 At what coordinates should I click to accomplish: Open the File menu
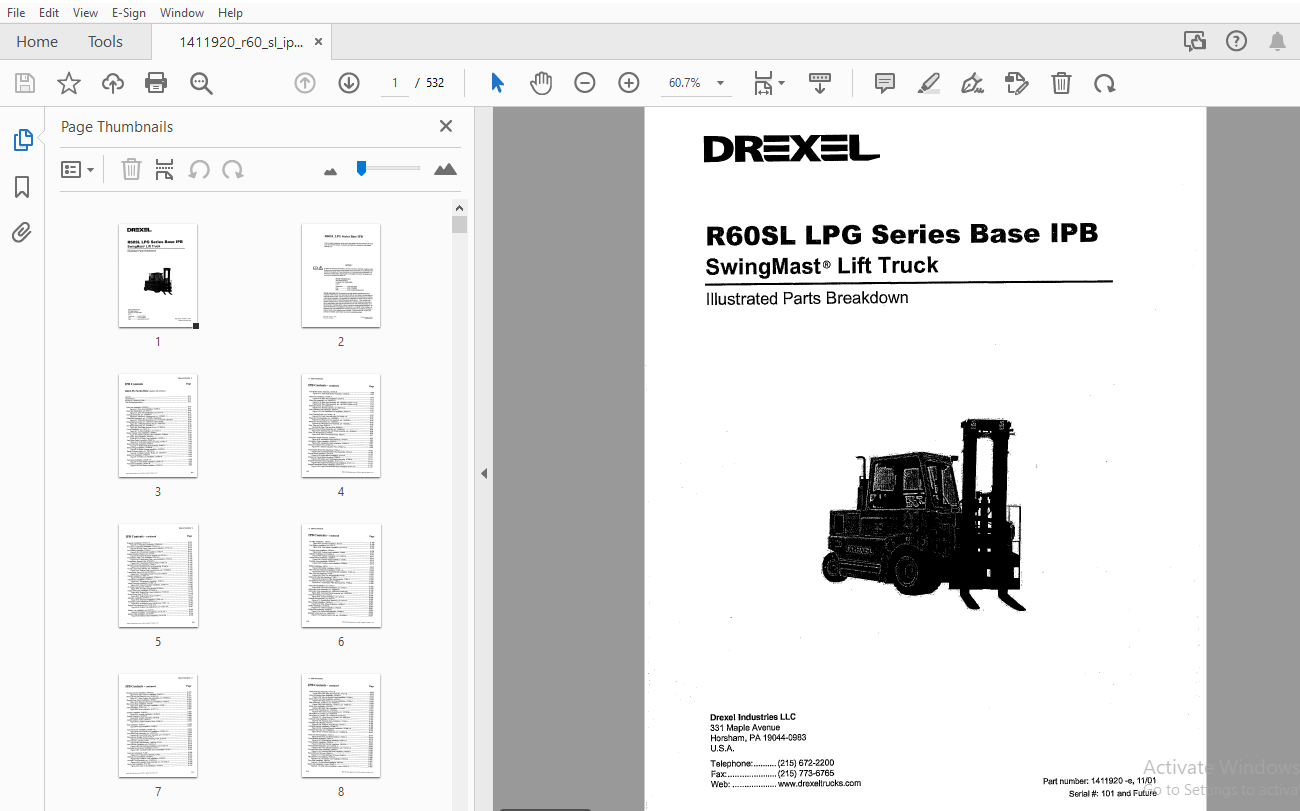coord(16,13)
